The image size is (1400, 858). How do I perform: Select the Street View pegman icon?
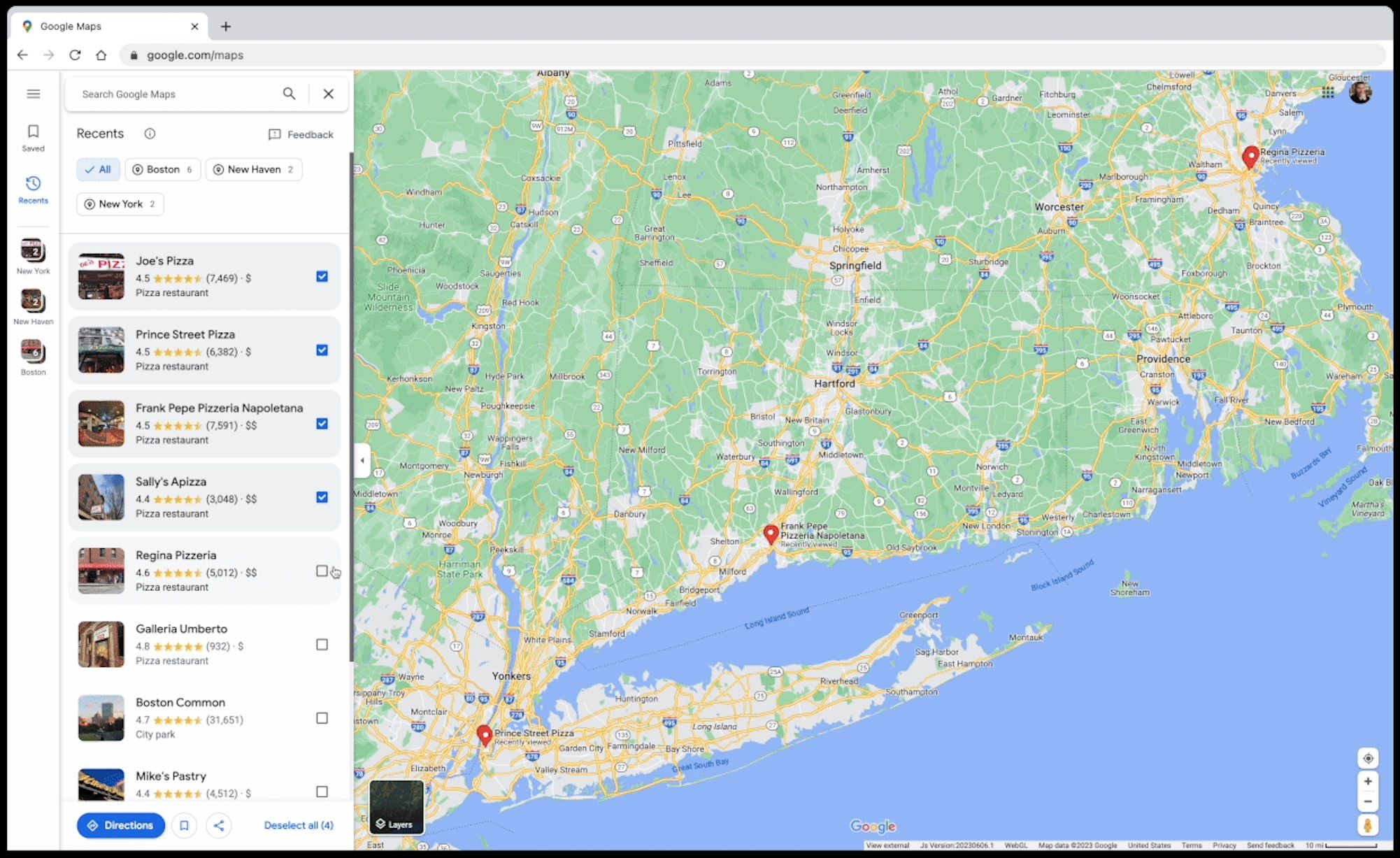point(1368,825)
